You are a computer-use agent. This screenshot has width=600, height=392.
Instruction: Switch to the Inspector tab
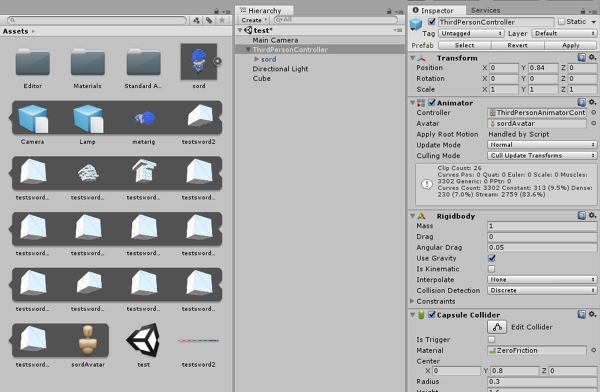[437, 10]
